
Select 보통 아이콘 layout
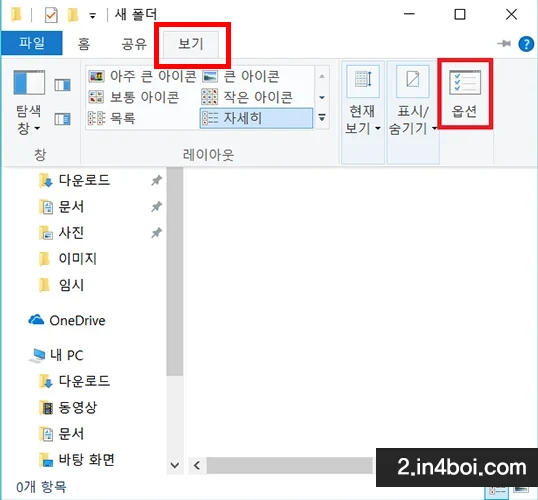click(134, 97)
